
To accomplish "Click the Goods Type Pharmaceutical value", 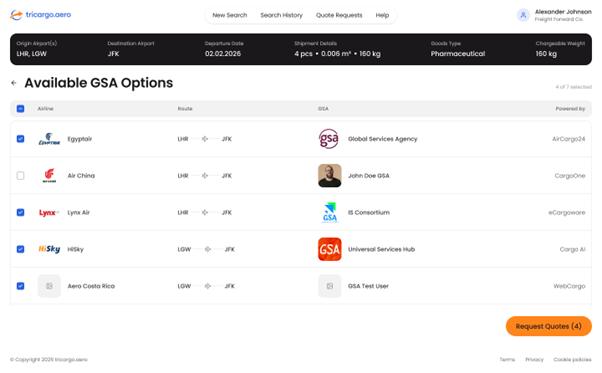I will pos(458,54).
